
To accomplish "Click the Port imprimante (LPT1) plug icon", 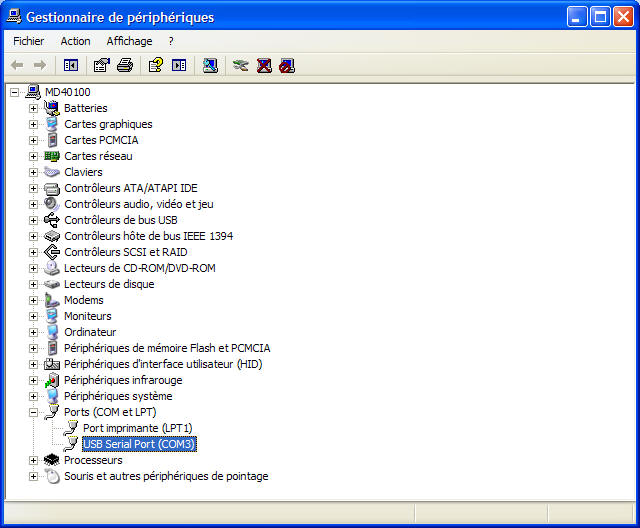I will 71,428.
